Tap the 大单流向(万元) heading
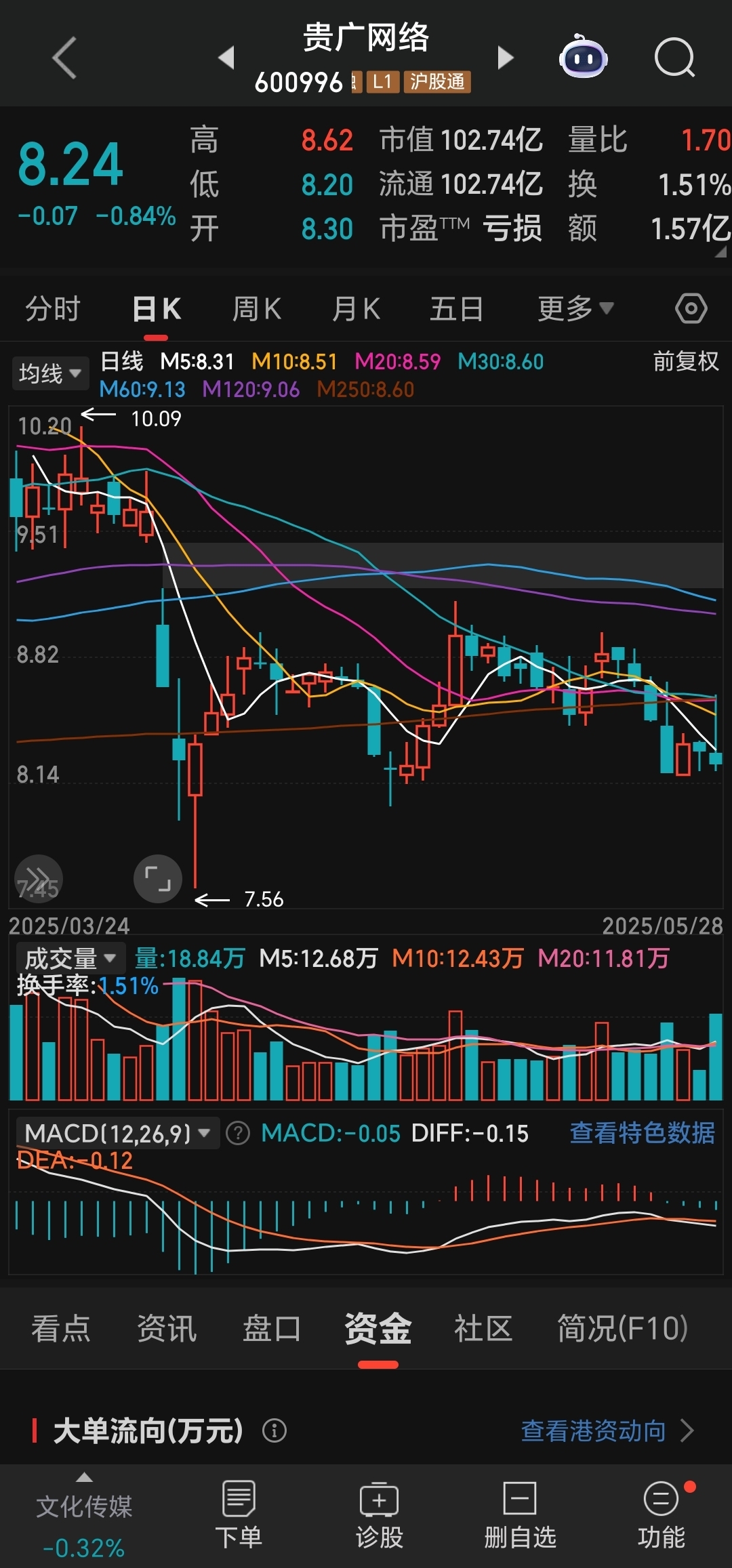Image resolution: width=732 pixels, height=1568 pixels. point(148,1430)
